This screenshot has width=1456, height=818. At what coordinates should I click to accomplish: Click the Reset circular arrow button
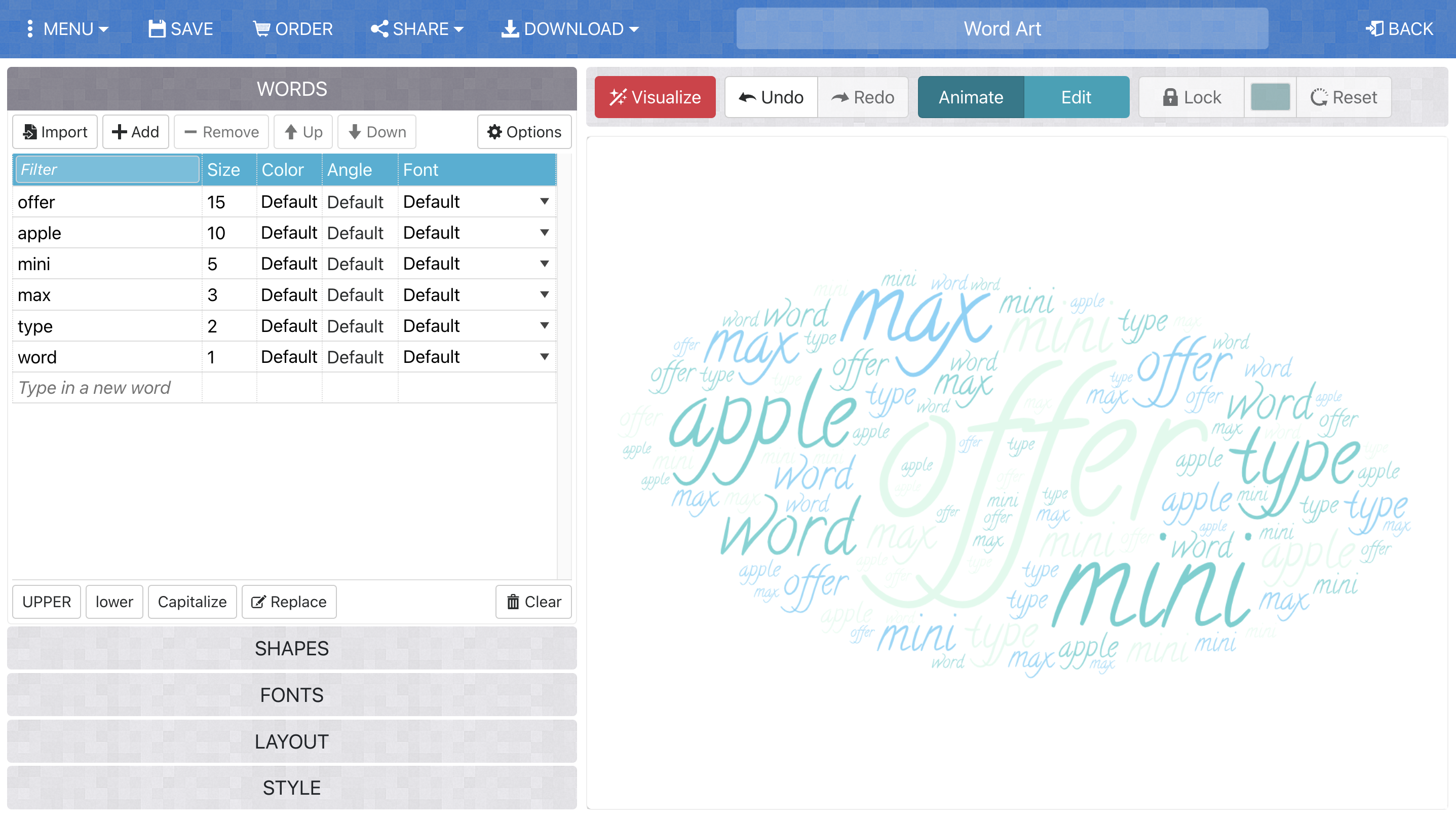click(1344, 97)
